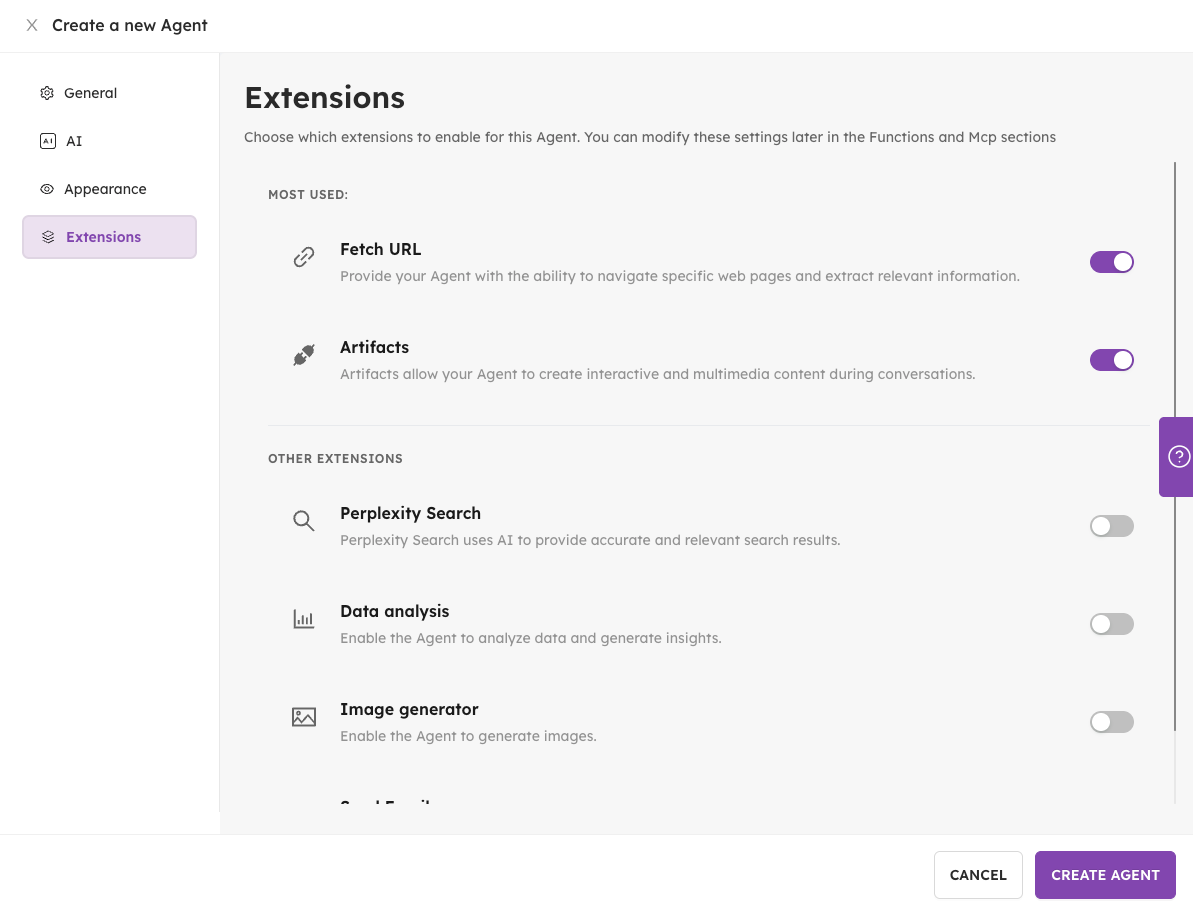Screen dimensions: 1193x907
Task: Turn off the Artifacts toggle
Action: pyautogui.click(x=1111, y=360)
